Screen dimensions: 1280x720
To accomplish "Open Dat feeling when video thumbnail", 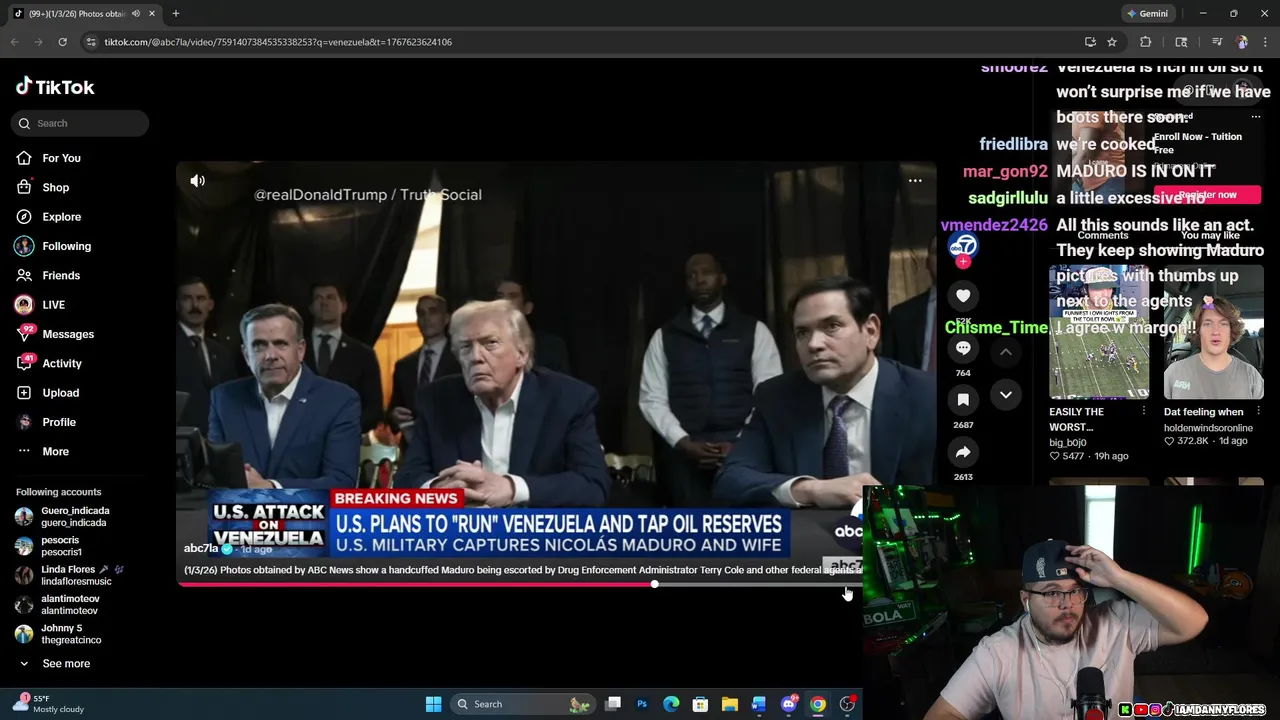I will (x=1214, y=331).
